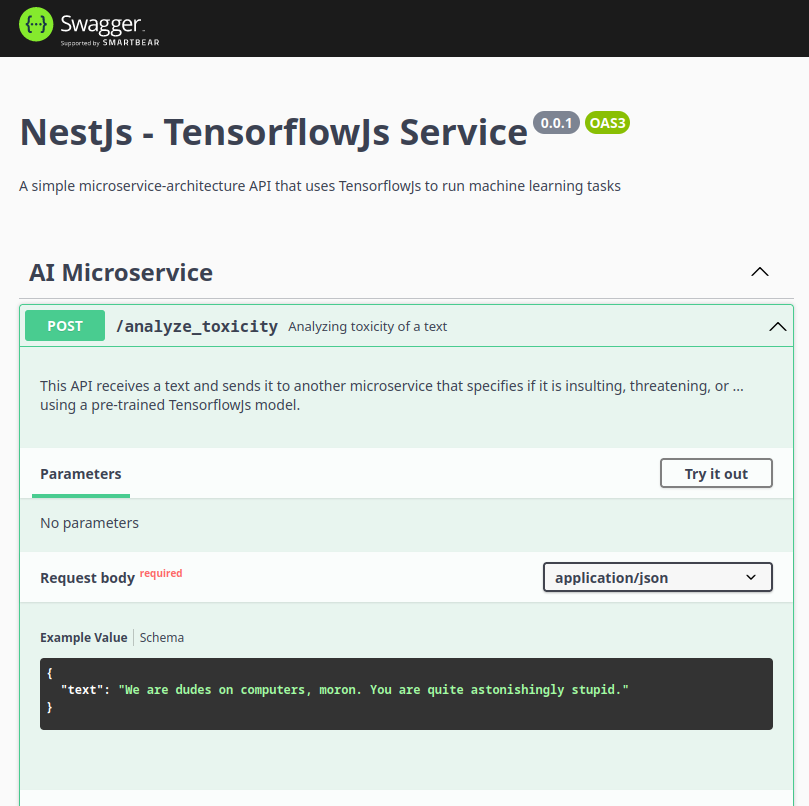The width and height of the screenshot is (809, 806).
Task: Click the API description starting 'A simple microservice-architecture'
Action: pos(320,186)
